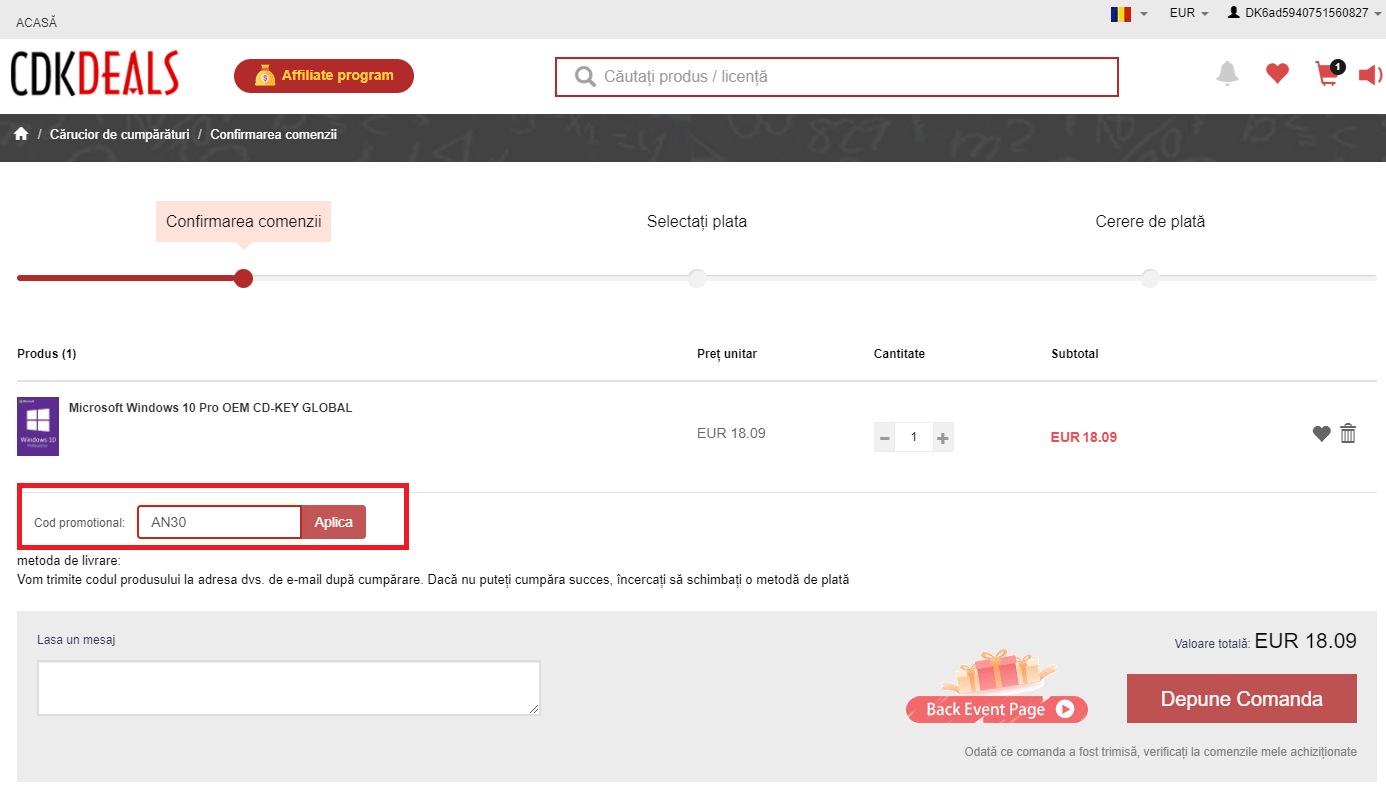Delete Windows 10 Pro with trash icon
The height and width of the screenshot is (791, 1386).
coord(1348,433)
